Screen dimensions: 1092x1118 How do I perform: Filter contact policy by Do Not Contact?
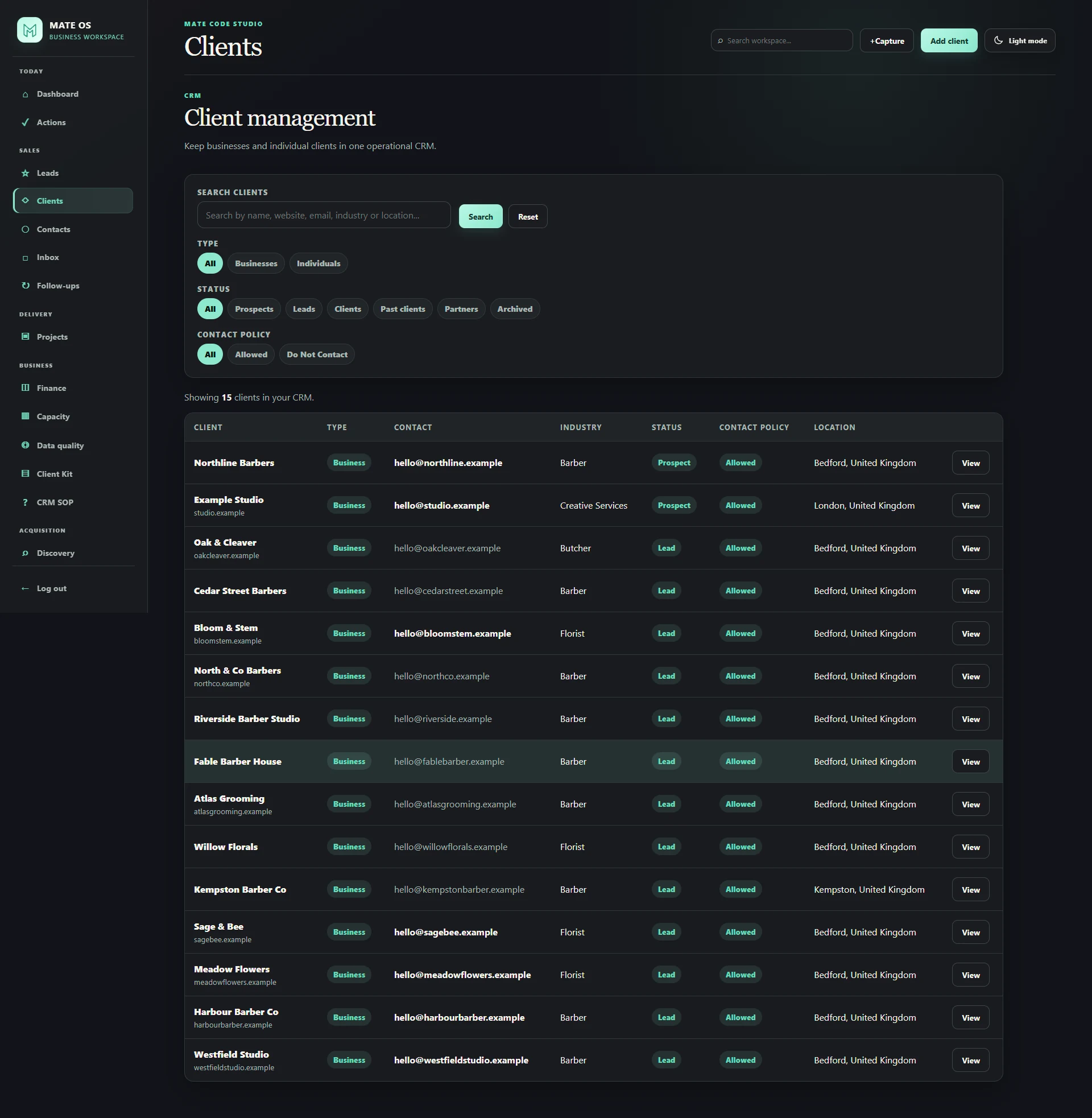317,354
